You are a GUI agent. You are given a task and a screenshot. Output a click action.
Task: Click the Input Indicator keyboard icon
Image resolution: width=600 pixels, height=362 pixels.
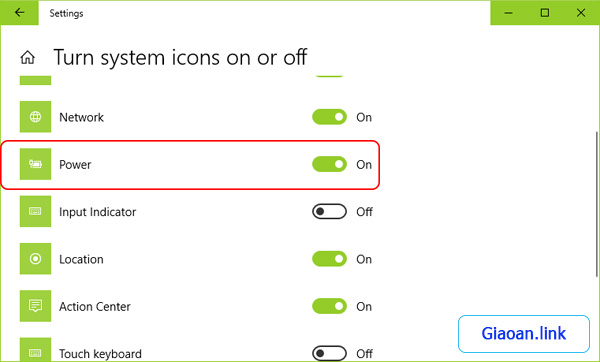click(35, 211)
